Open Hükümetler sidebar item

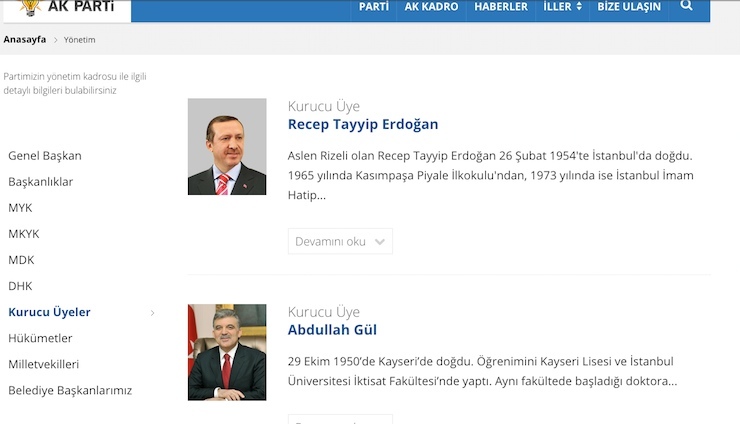[x=40, y=338]
